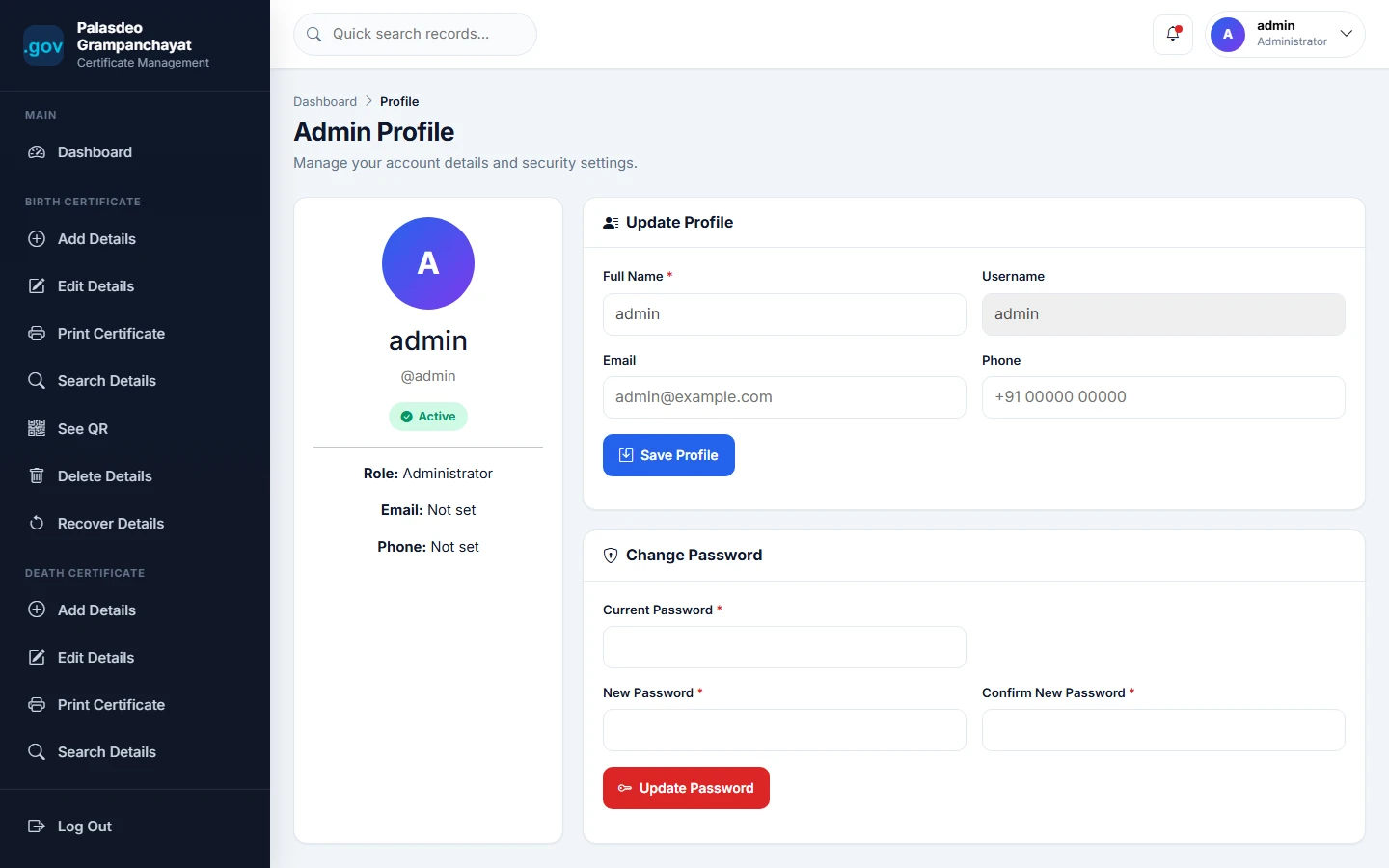The image size is (1389, 868).
Task: Click the Current Password field
Action: [784, 647]
